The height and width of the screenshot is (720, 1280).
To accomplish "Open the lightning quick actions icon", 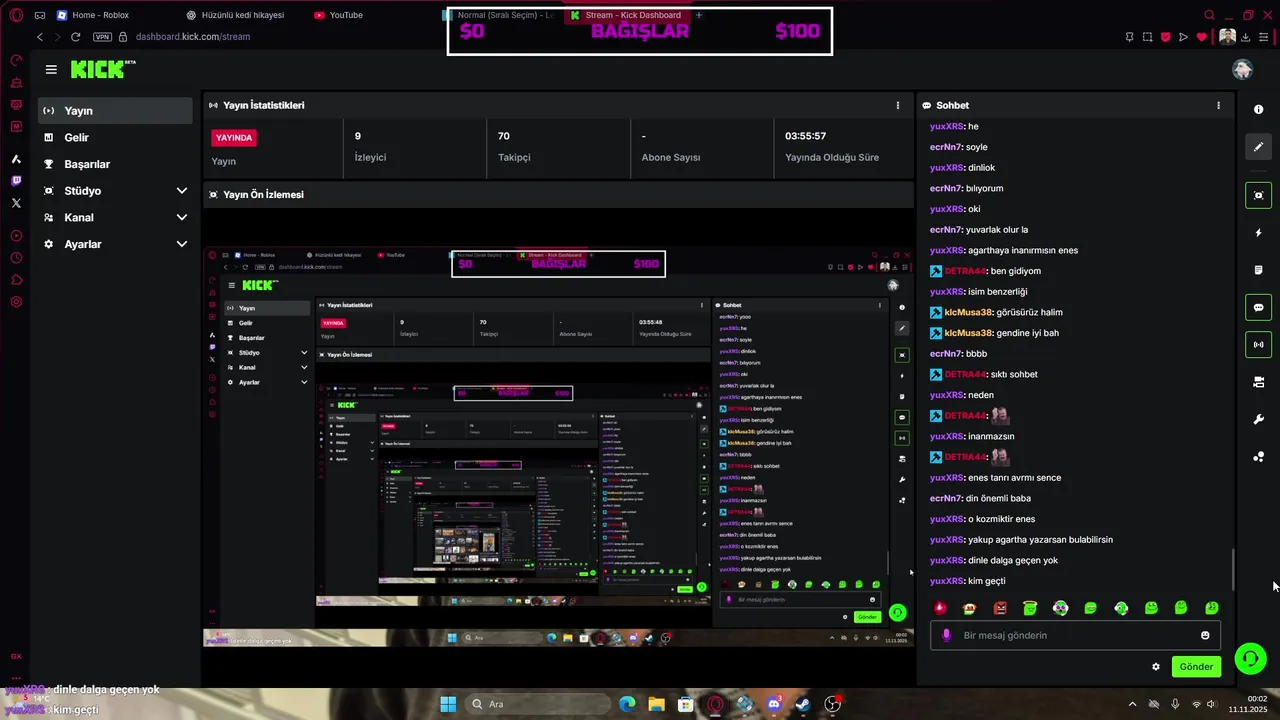I will (x=1258, y=233).
